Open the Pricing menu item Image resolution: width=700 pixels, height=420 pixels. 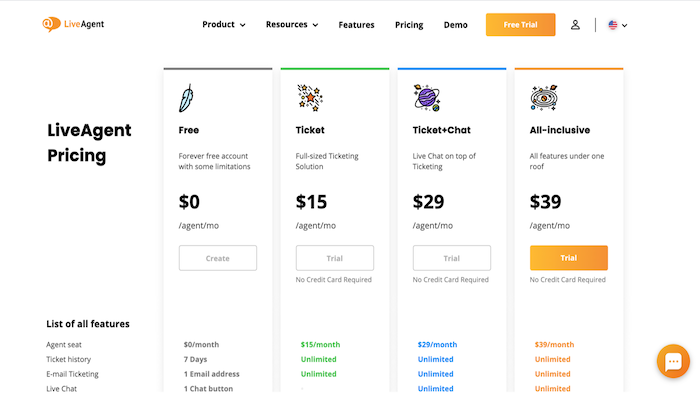(409, 25)
